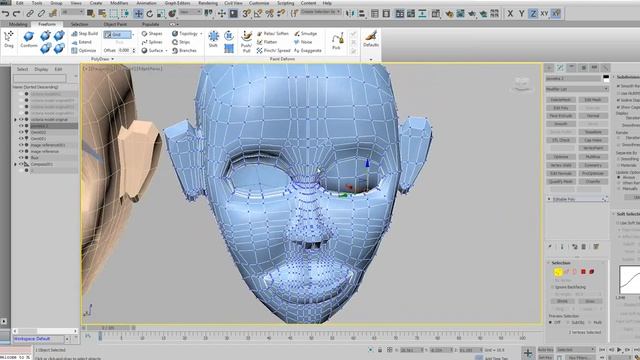The width and height of the screenshot is (640, 360).
Task: Toggle visibility eye of Compass001
Action: [x=21, y=164]
